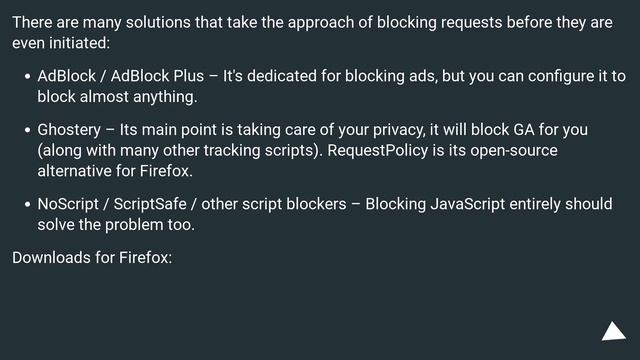Click the first bullet point marker
This screenshot has width=640, height=360.
click(27, 76)
